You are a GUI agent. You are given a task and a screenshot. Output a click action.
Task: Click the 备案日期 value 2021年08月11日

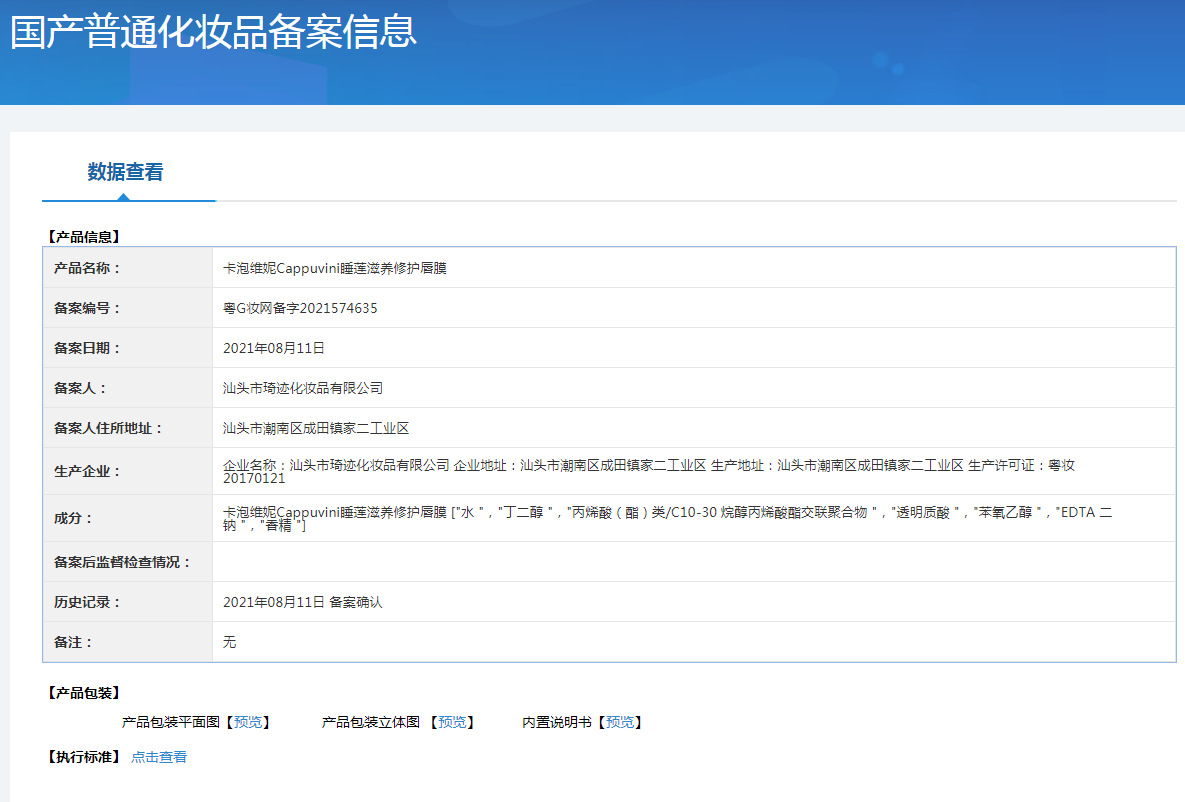[x=274, y=348]
